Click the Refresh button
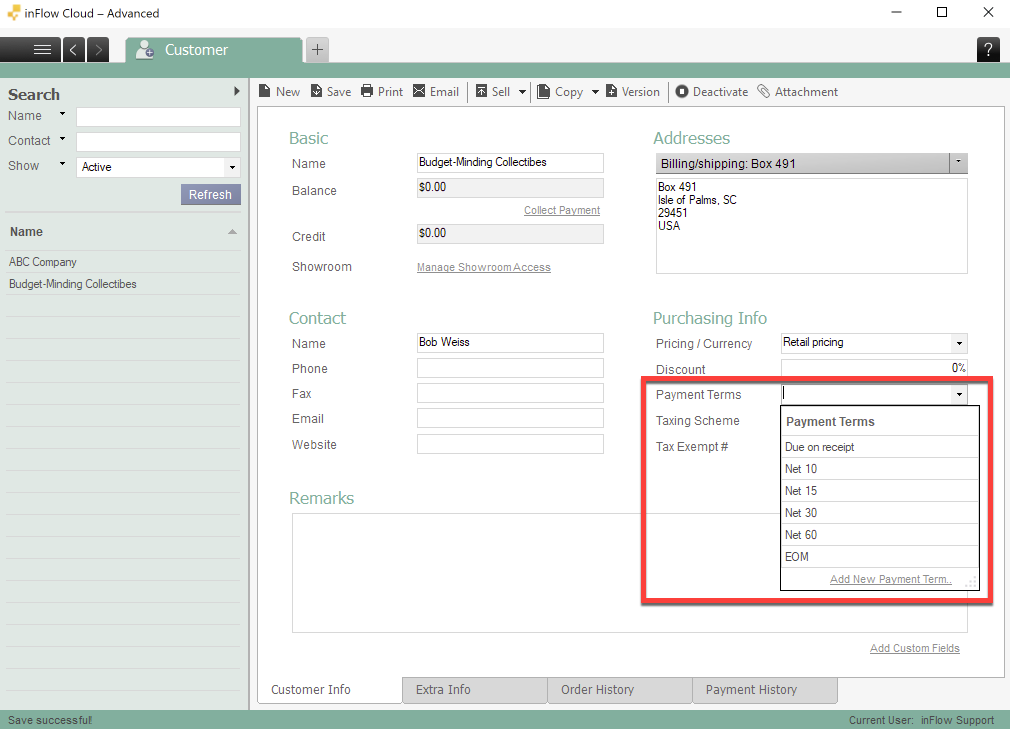 point(211,194)
